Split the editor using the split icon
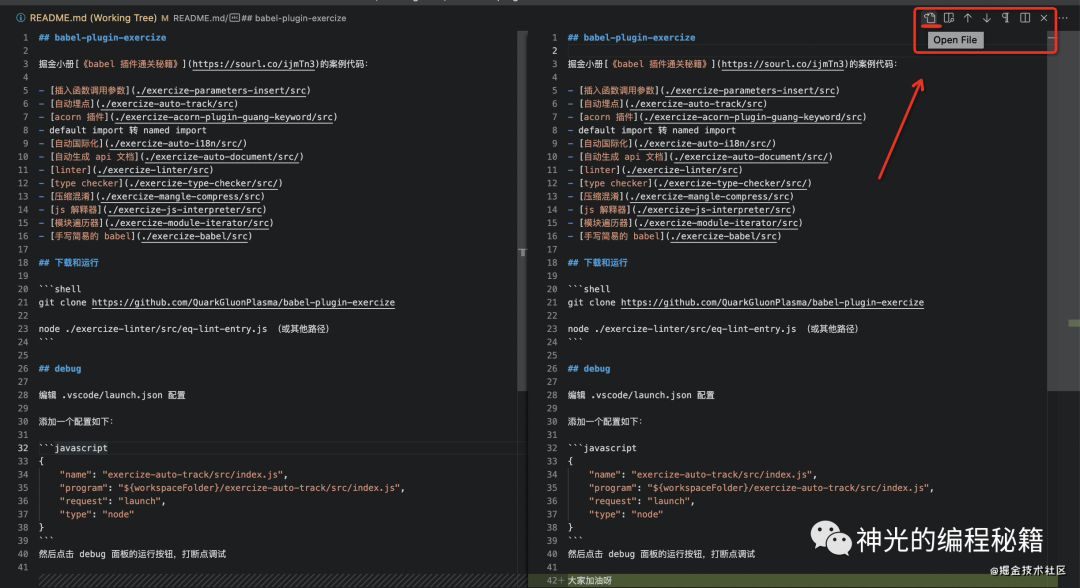 (1025, 18)
